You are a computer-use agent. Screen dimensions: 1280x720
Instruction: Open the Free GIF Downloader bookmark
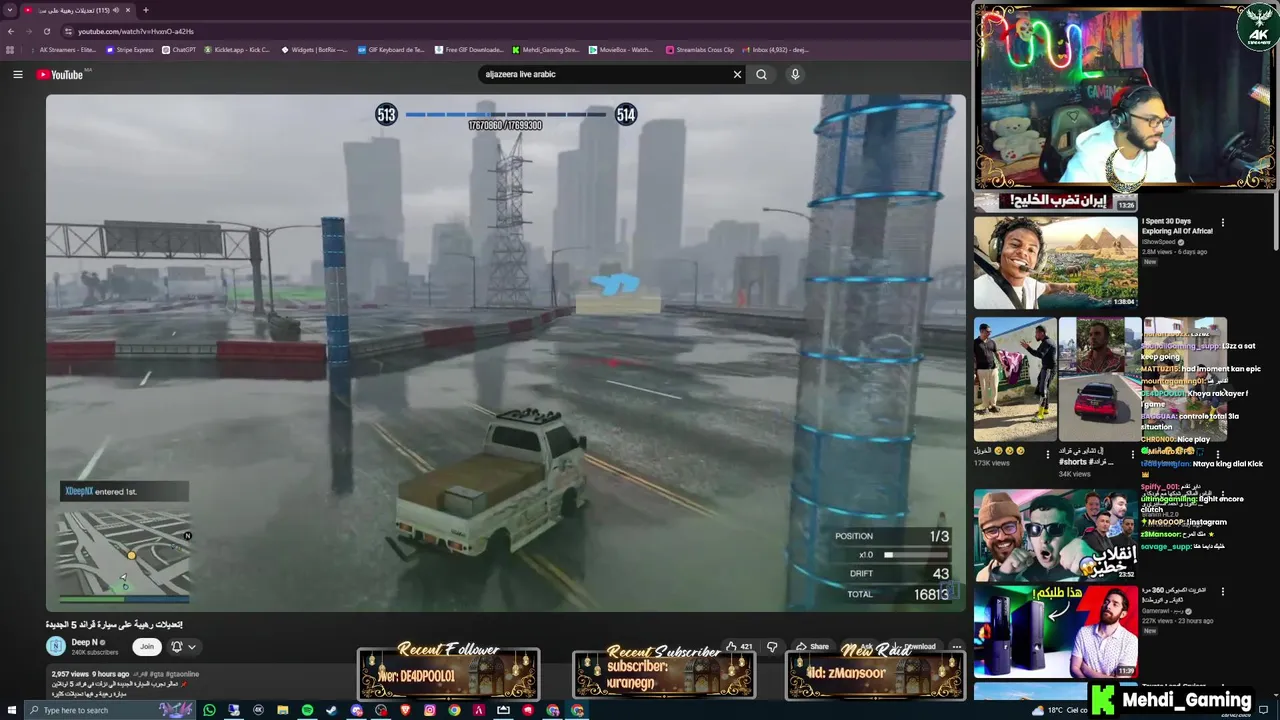469,49
